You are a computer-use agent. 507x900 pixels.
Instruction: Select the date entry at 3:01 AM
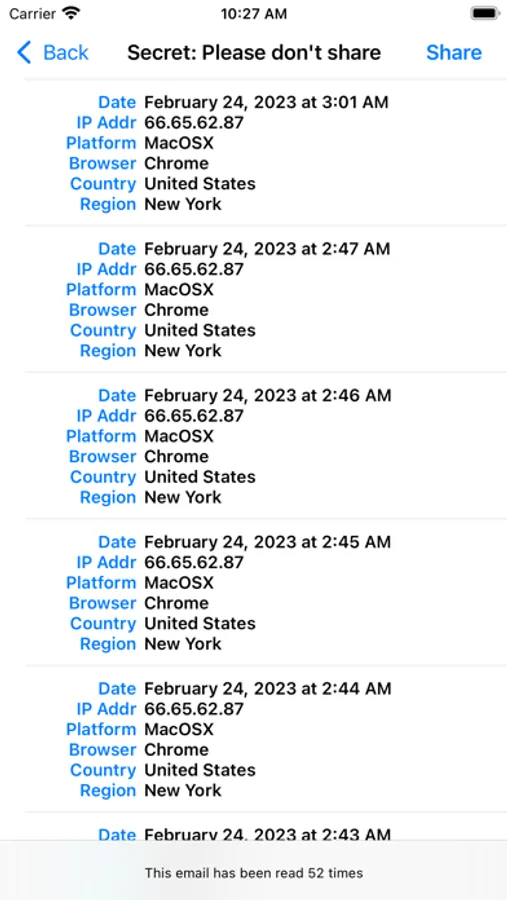click(x=266, y=102)
